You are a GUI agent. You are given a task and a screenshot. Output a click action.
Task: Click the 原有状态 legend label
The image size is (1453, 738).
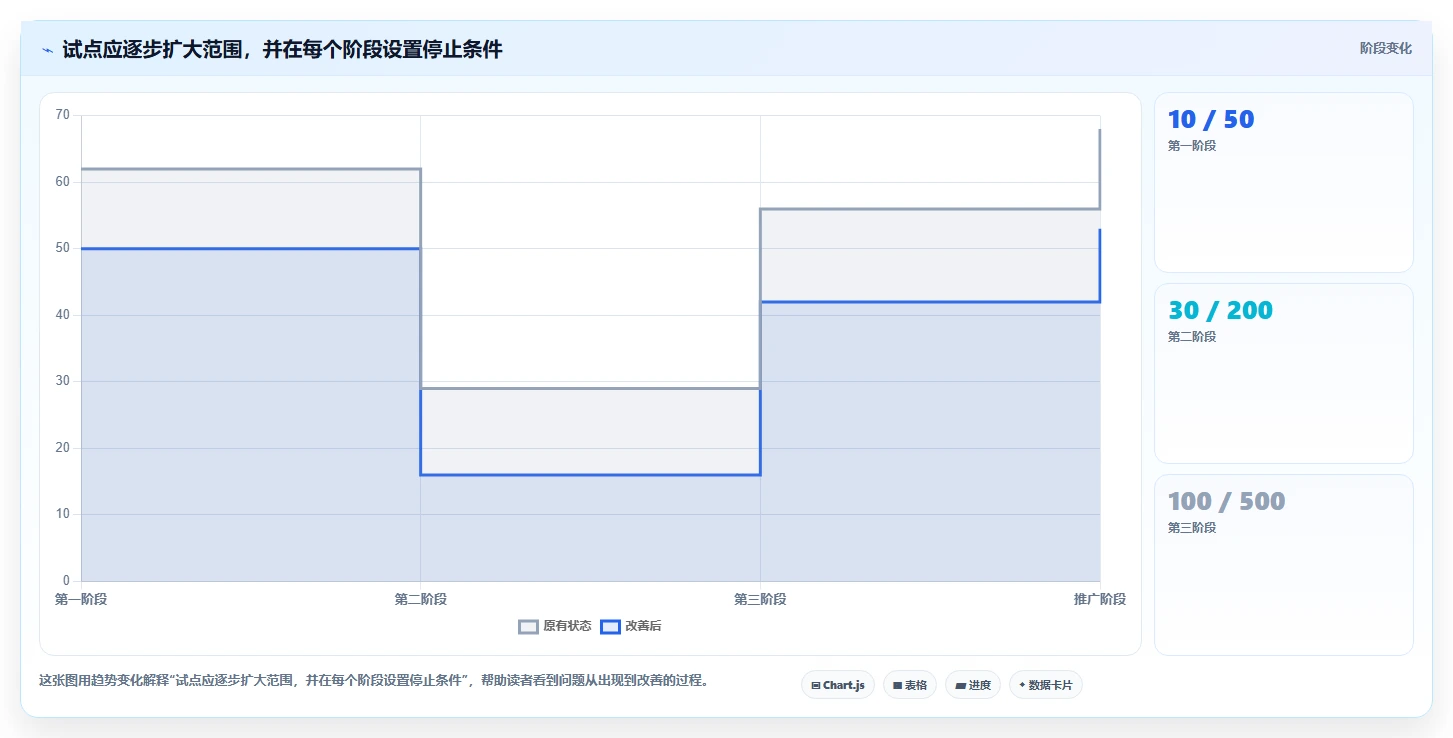(x=567, y=627)
